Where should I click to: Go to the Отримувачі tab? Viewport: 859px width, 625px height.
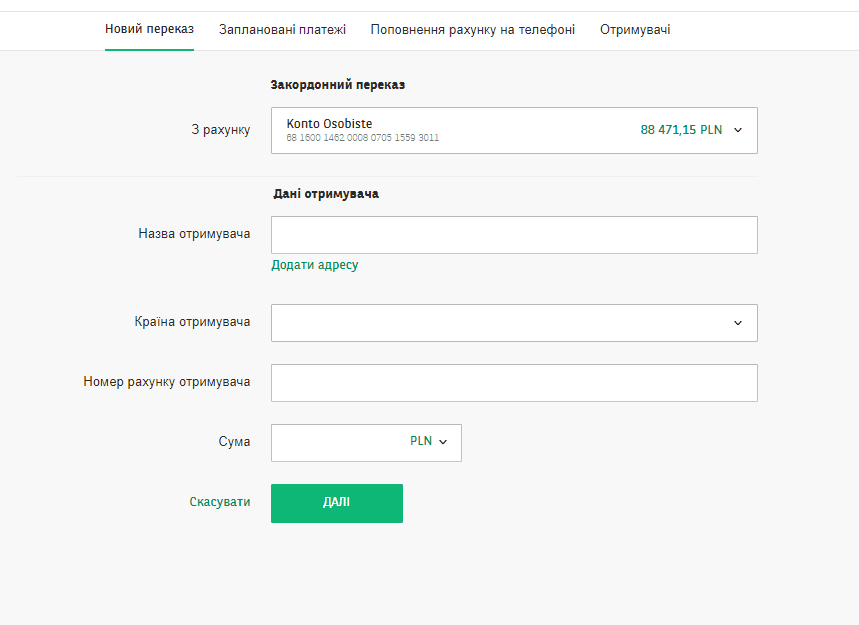click(x=635, y=30)
